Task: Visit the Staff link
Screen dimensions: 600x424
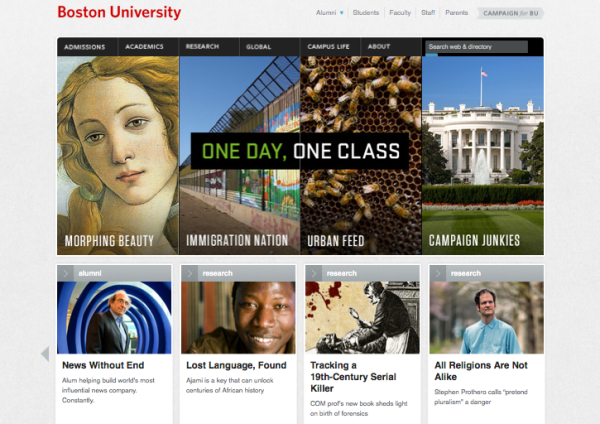Action: click(x=428, y=13)
